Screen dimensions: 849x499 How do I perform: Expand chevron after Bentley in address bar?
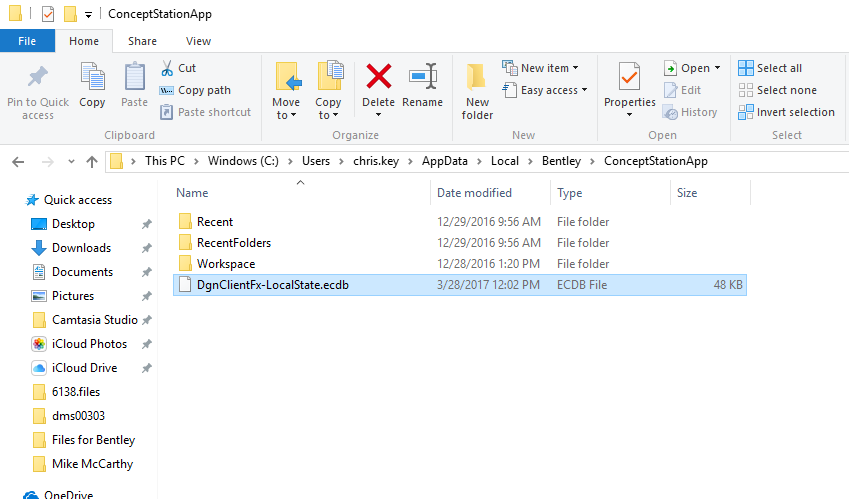click(x=592, y=161)
